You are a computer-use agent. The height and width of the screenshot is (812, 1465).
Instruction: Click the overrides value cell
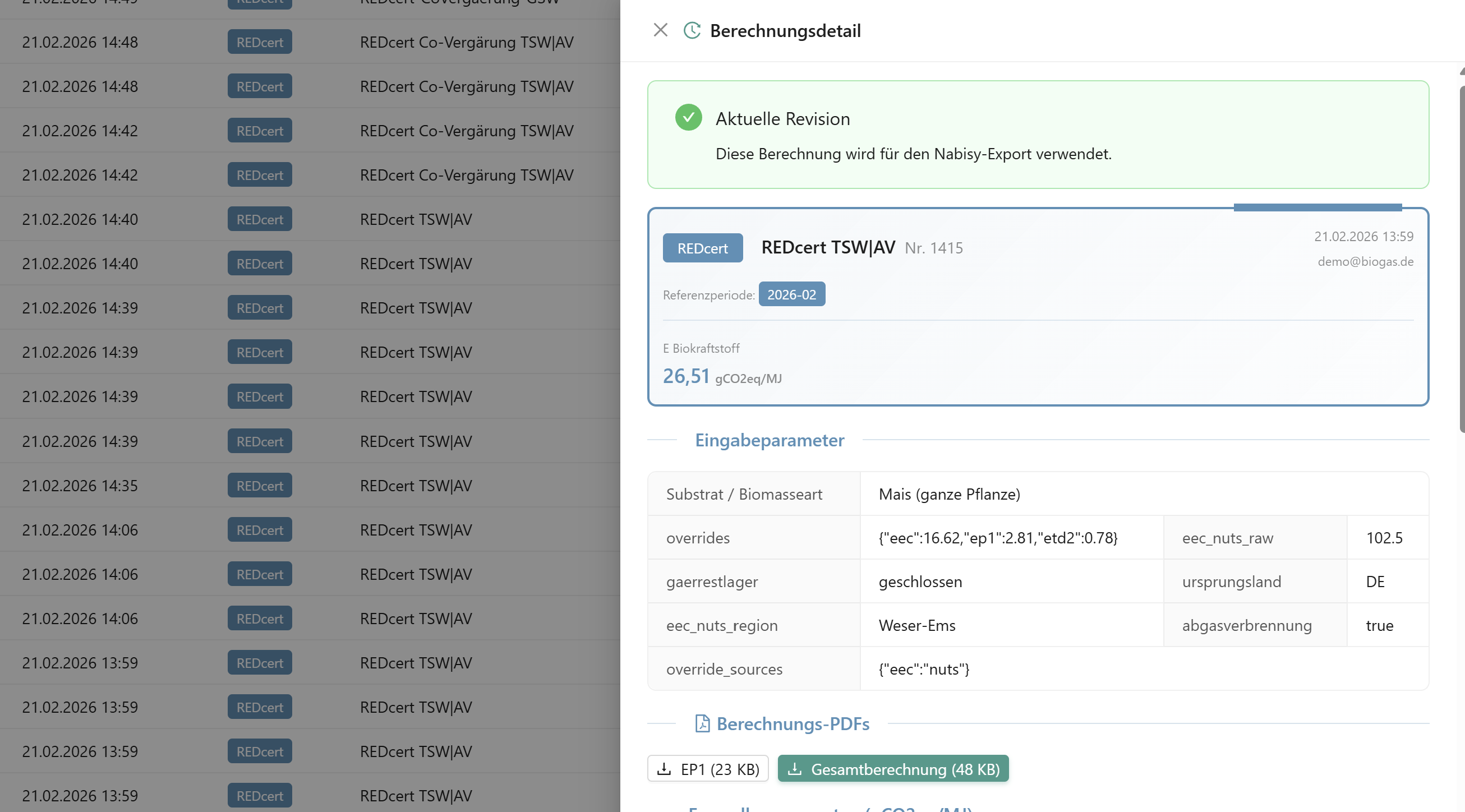998,538
